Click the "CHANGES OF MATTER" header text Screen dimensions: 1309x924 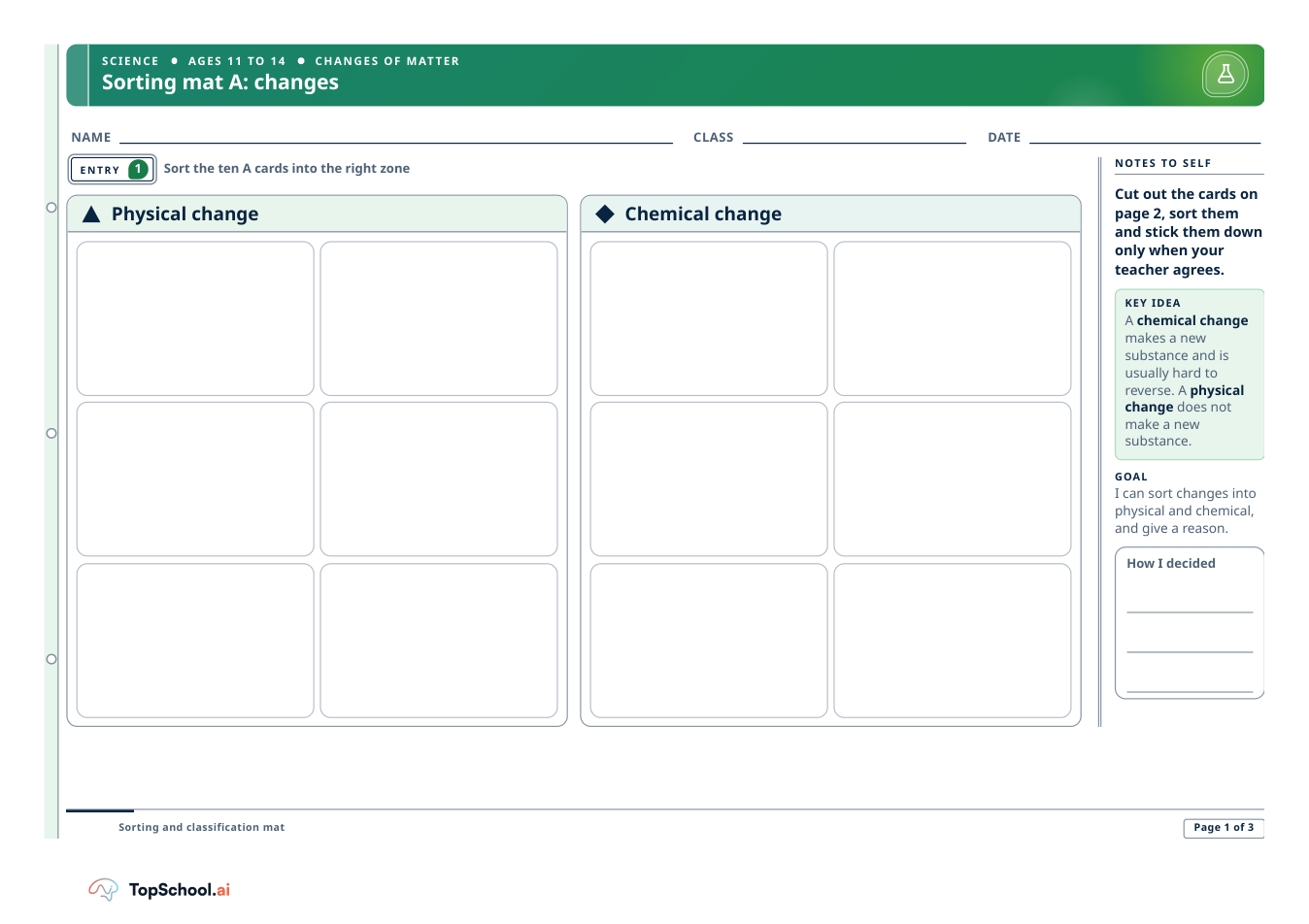[387, 61]
